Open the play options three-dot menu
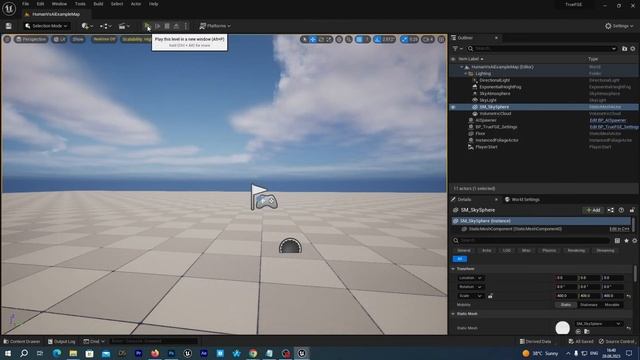Screen dimensions: 640x360 point(186,26)
